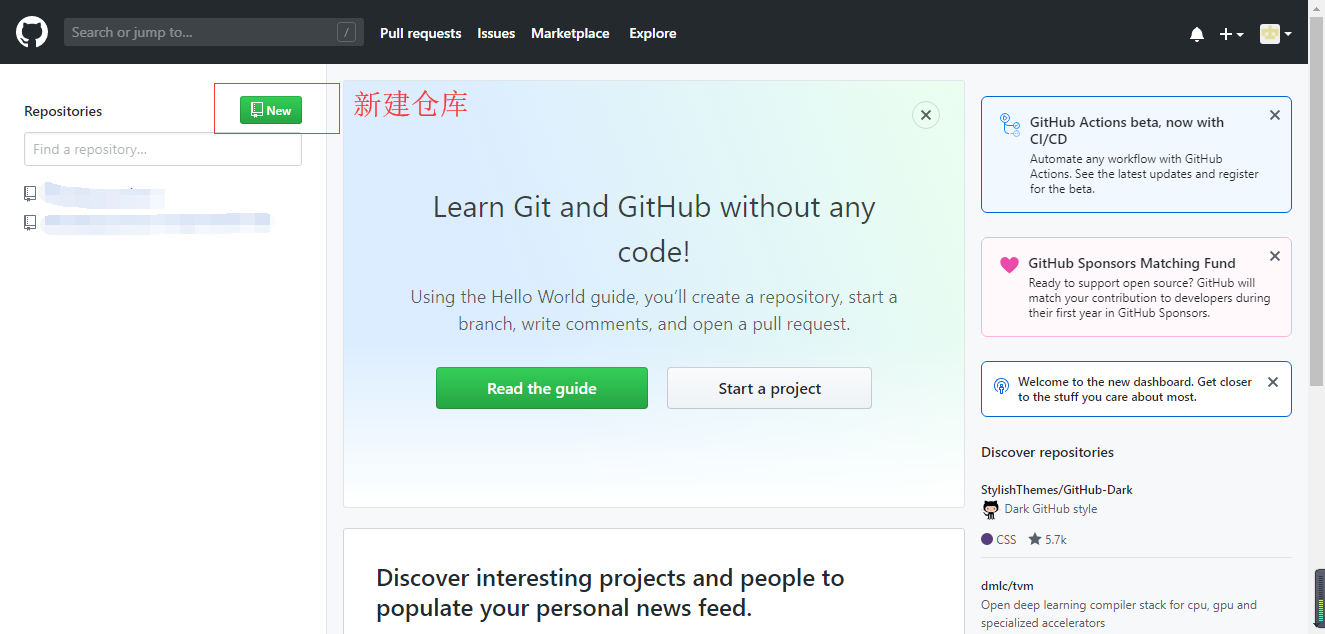Click the CSS language indicator

coord(999,539)
